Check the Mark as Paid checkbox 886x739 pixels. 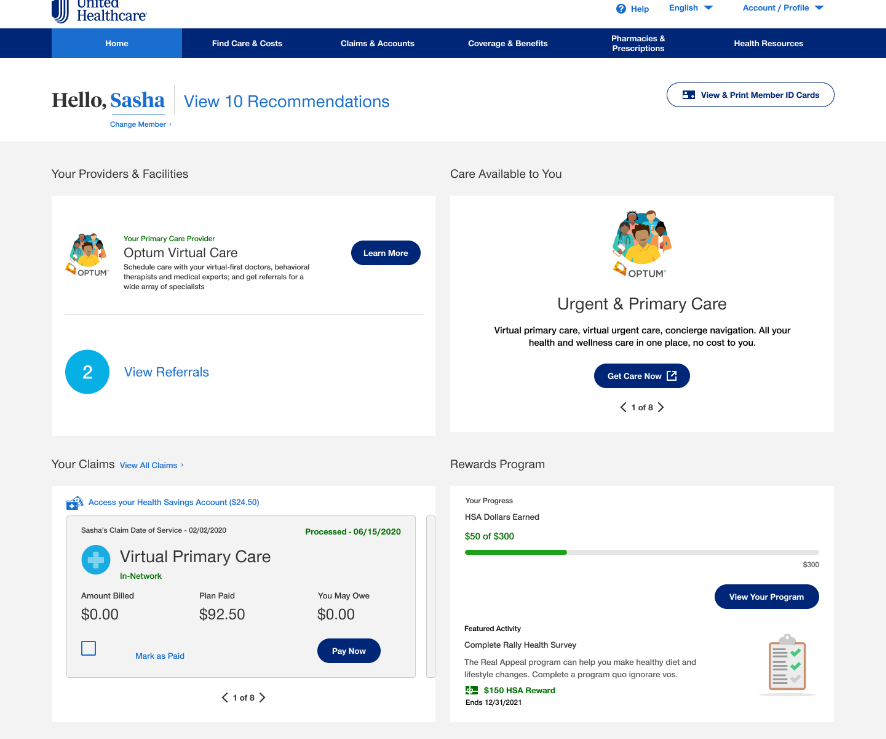coord(89,648)
